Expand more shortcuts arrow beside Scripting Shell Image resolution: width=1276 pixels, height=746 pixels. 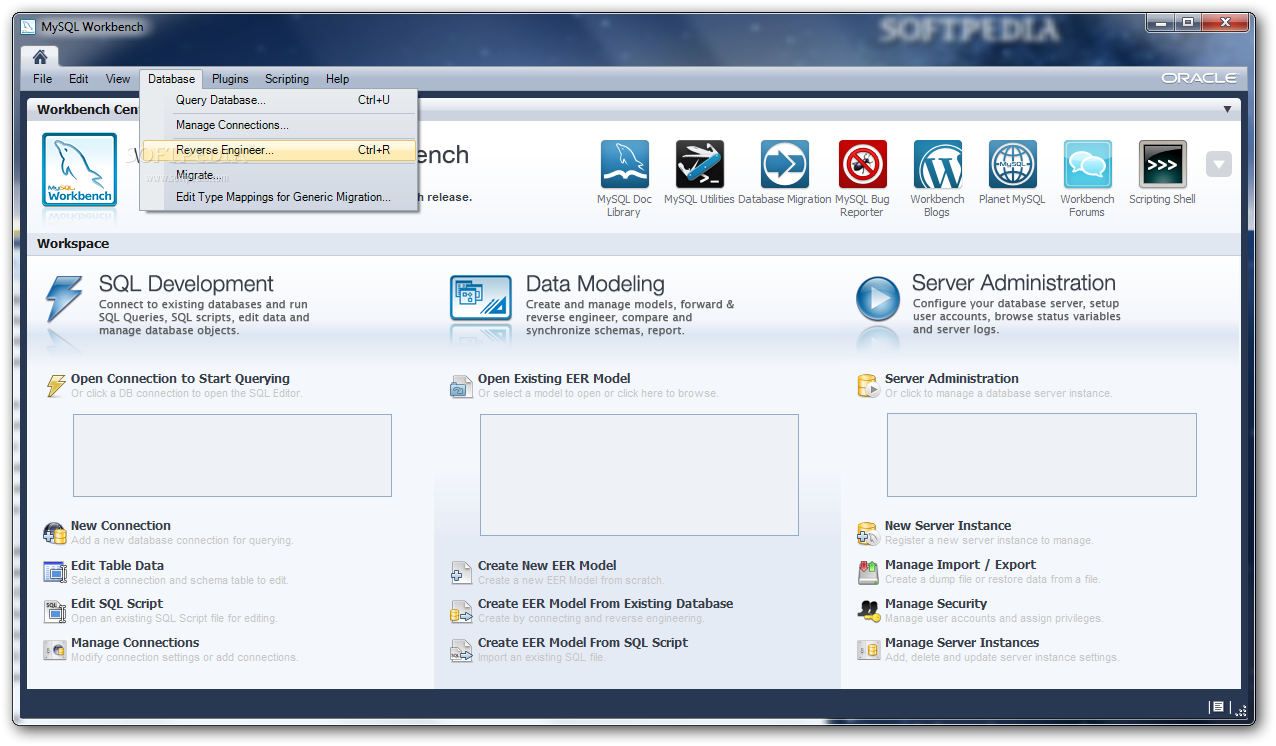coord(1219,164)
